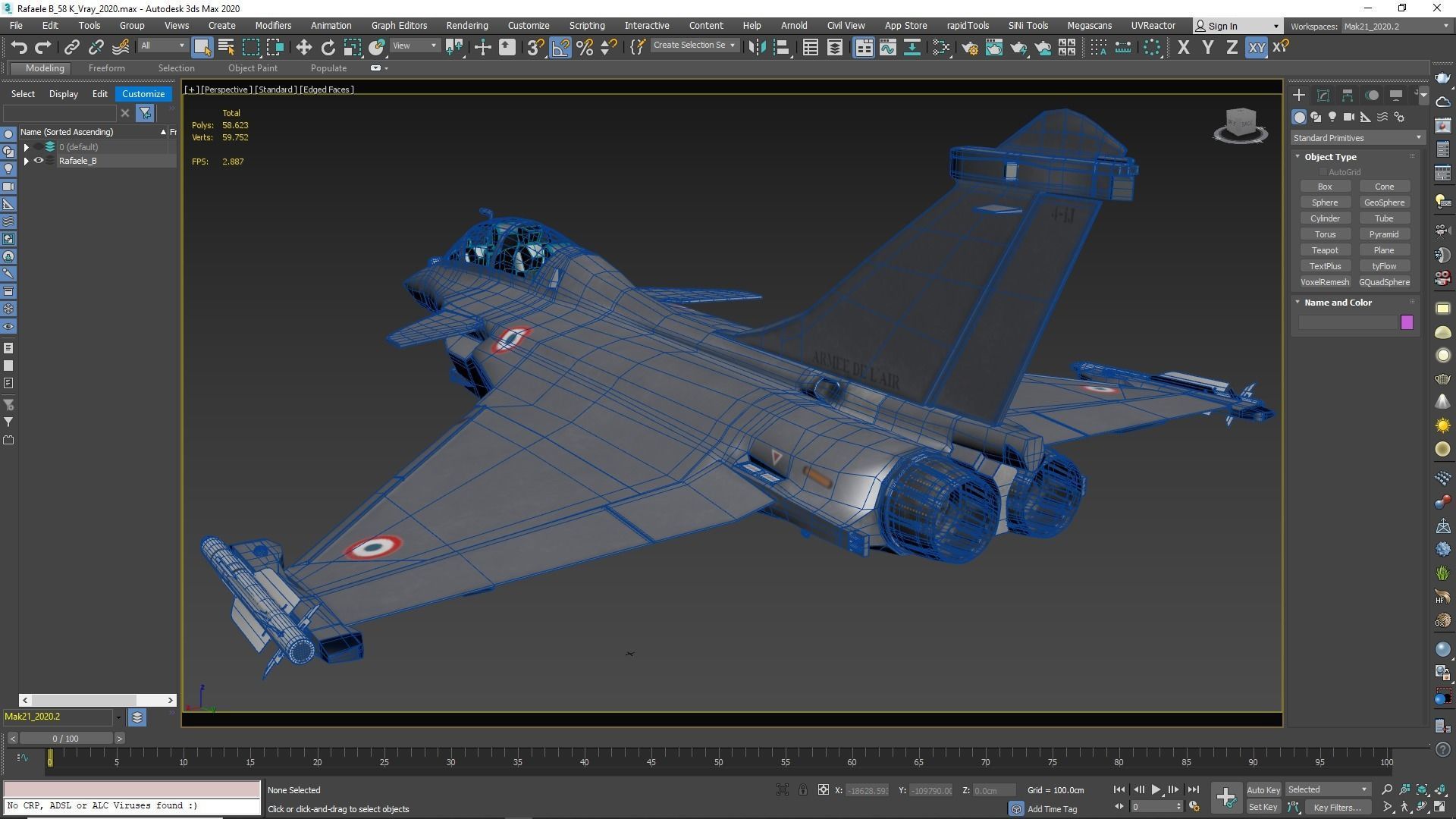Toggle Percent Snap icon
The height and width of the screenshot is (819, 1456).
pyautogui.click(x=585, y=47)
